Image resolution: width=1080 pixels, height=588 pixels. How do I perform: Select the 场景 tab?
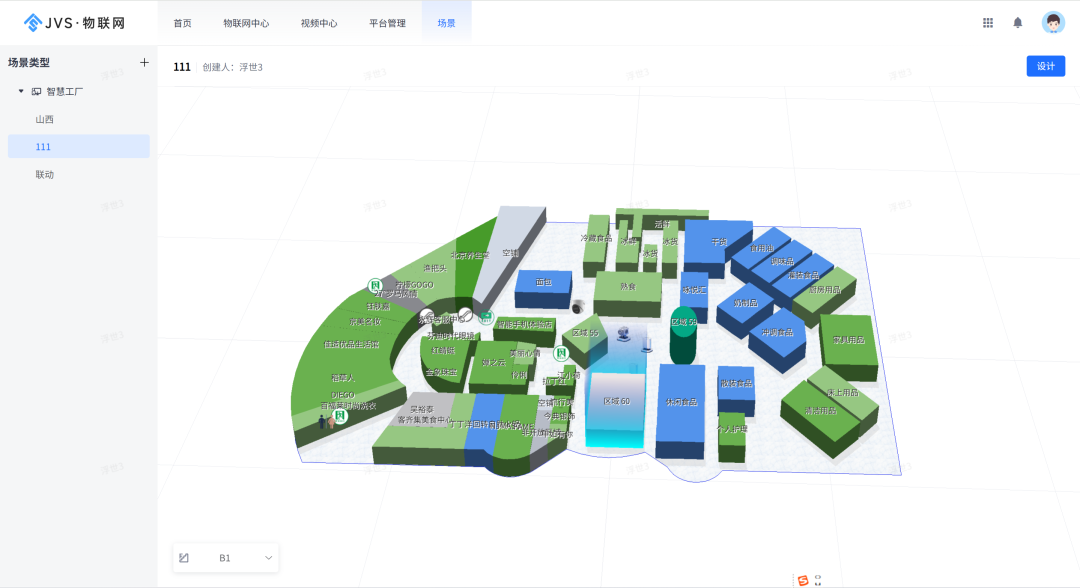point(446,23)
